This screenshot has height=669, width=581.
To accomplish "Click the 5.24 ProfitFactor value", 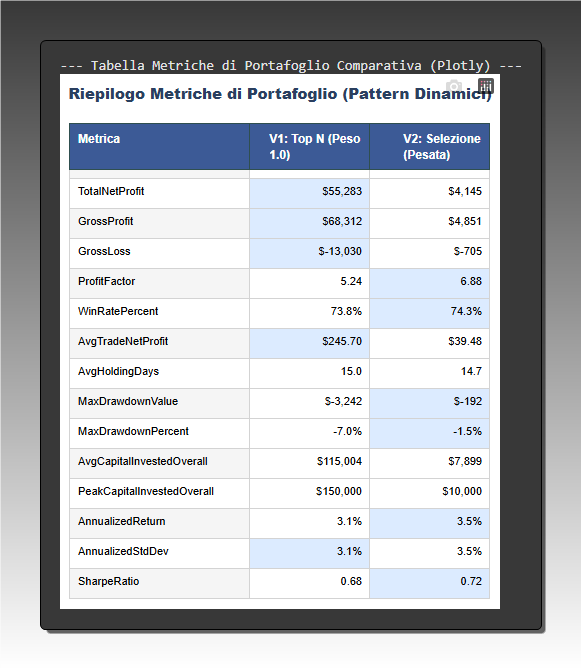I will [309, 284].
